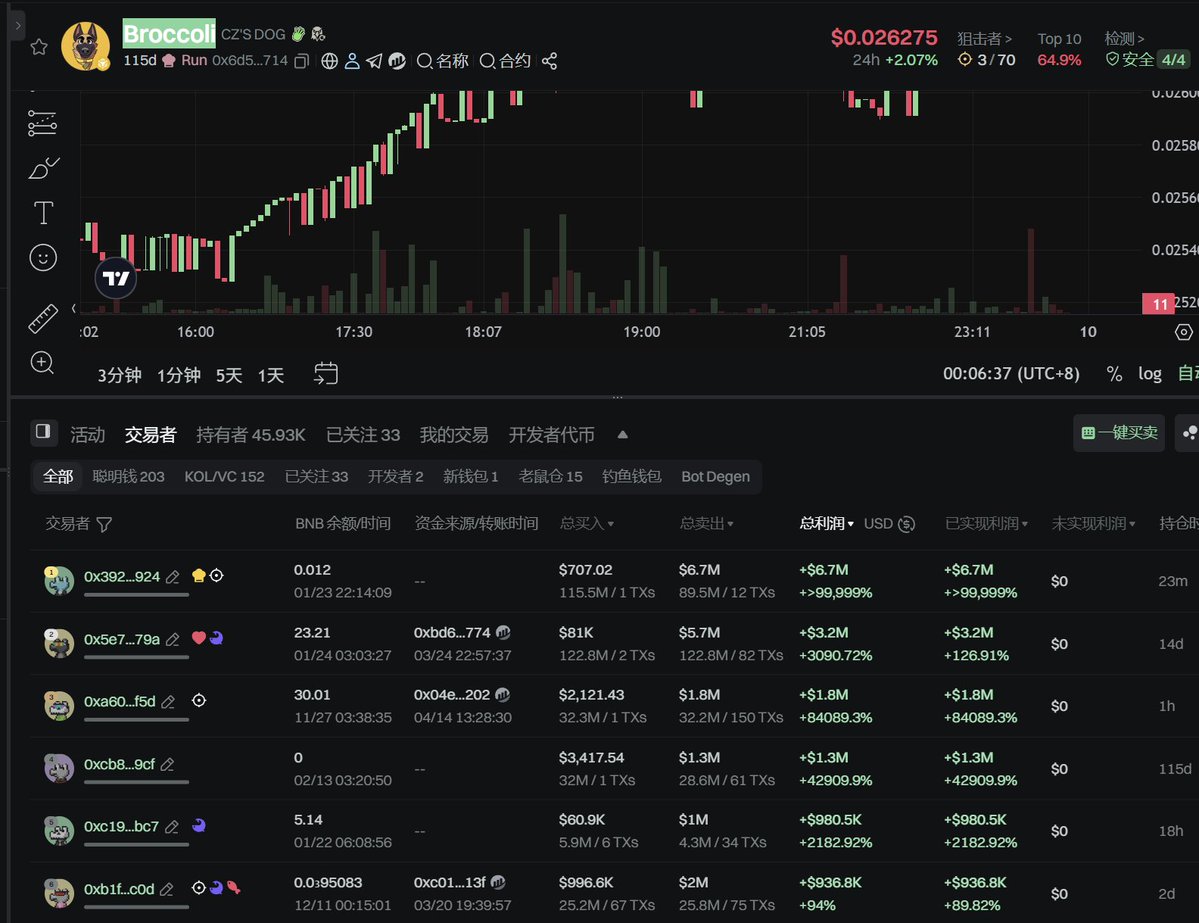Activate the zoom-in magnifier tool
The width and height of the screenshot is (1199, 923).
(42, 362)
